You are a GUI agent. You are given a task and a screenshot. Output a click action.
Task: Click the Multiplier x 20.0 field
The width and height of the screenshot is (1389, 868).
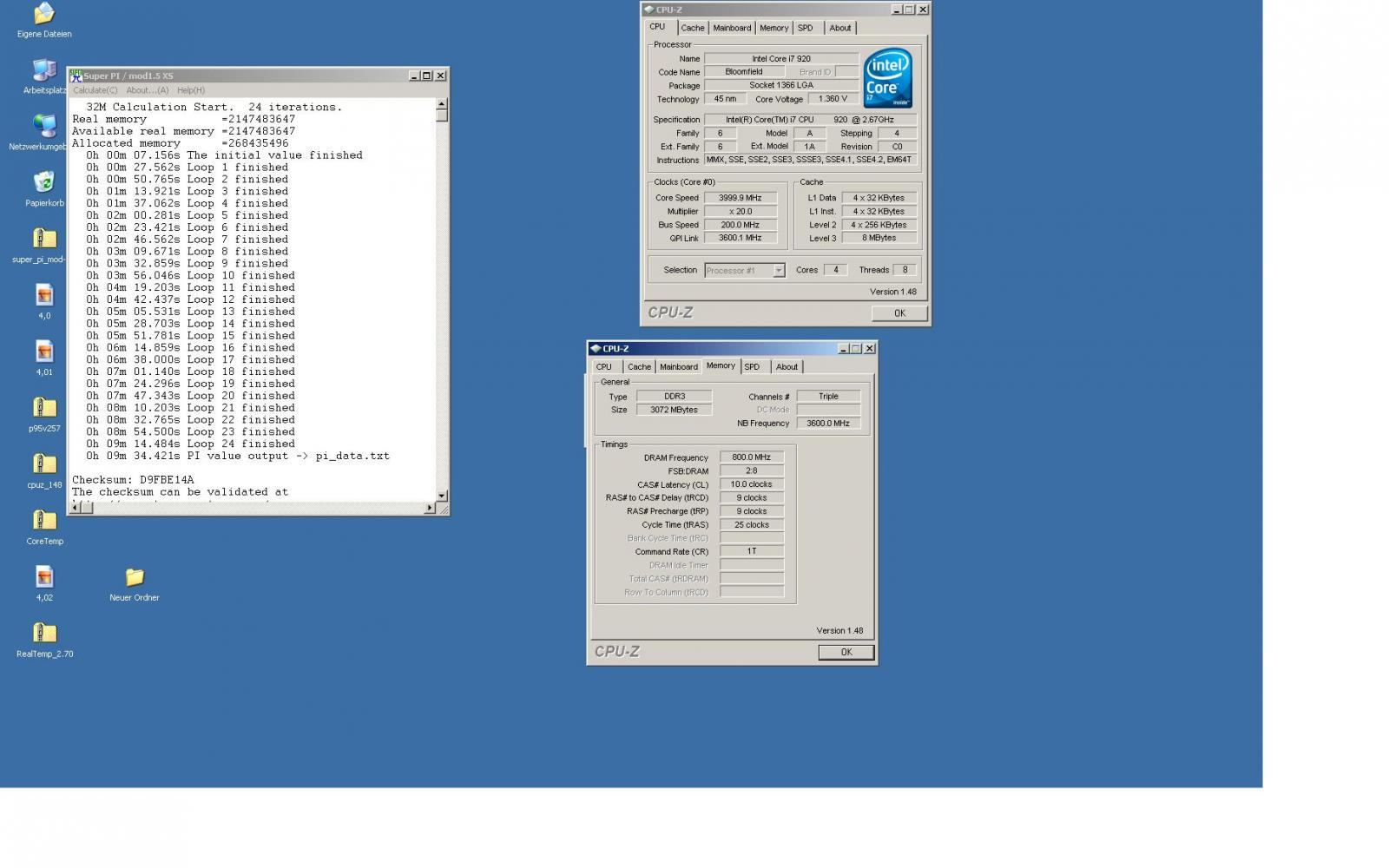coord(741,211)
